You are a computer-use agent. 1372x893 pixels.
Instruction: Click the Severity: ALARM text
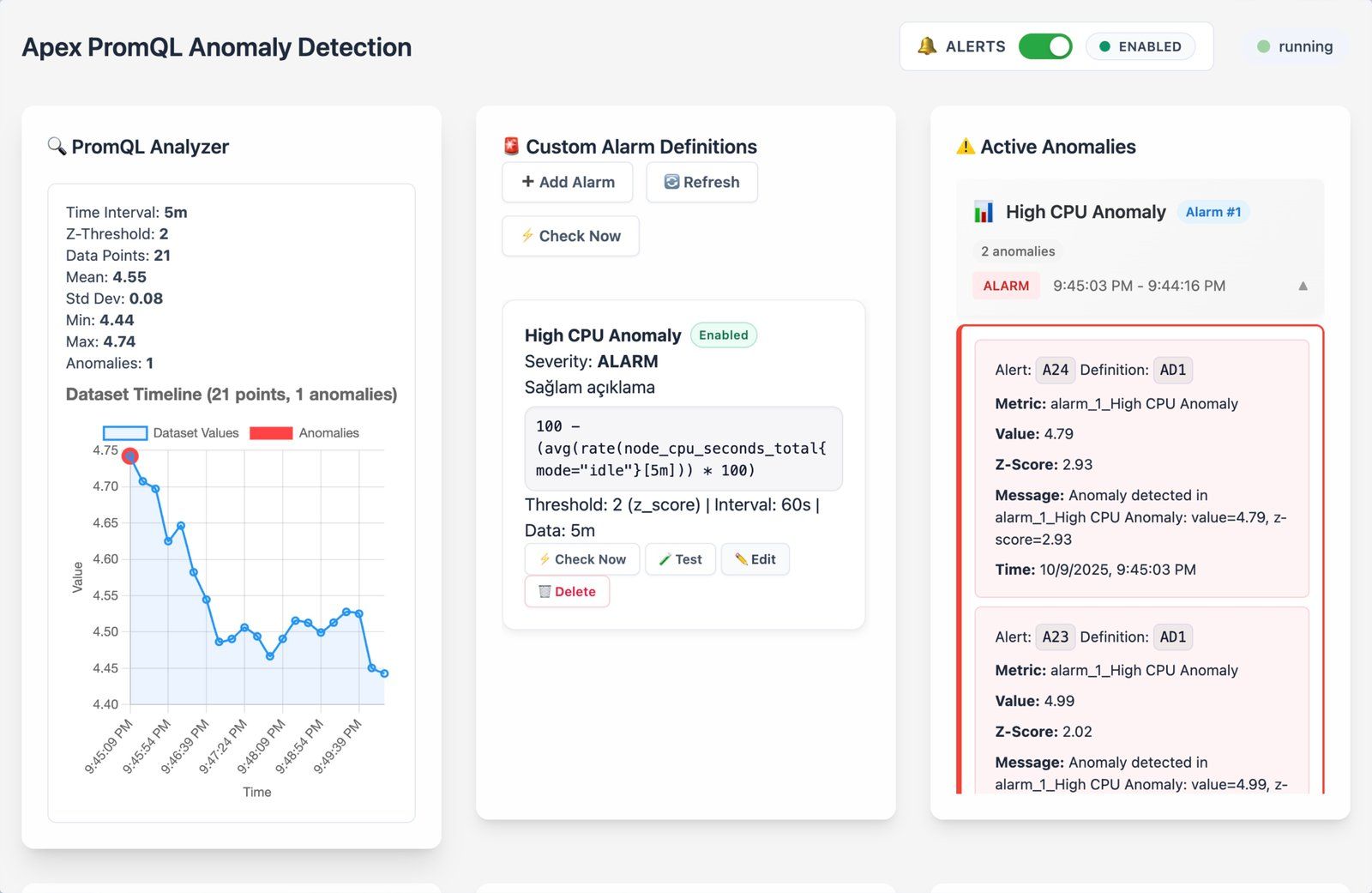[x=592, y=361]
